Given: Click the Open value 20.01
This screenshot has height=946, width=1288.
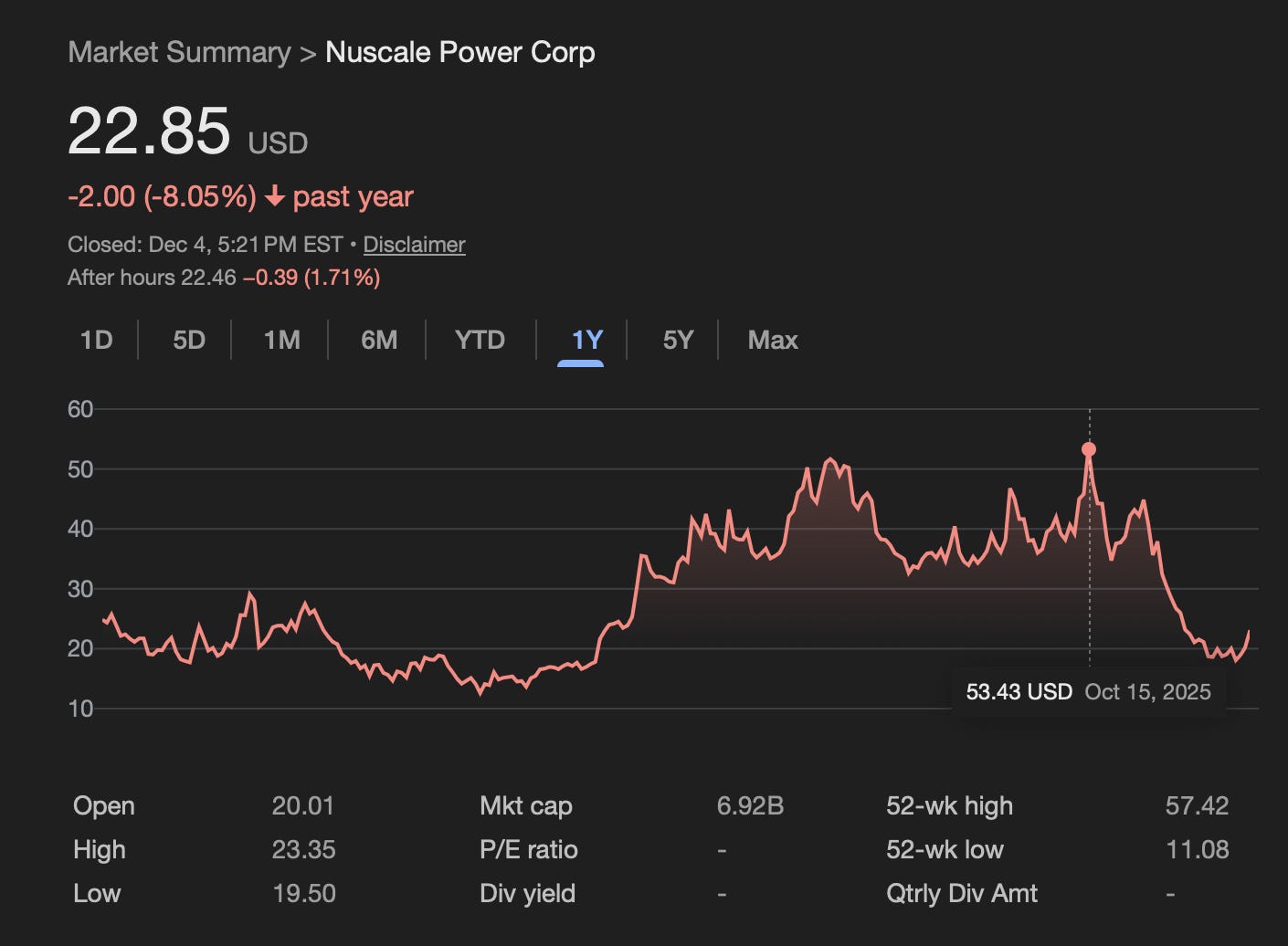Looking at the screenshot, I should tap(303, 806).
